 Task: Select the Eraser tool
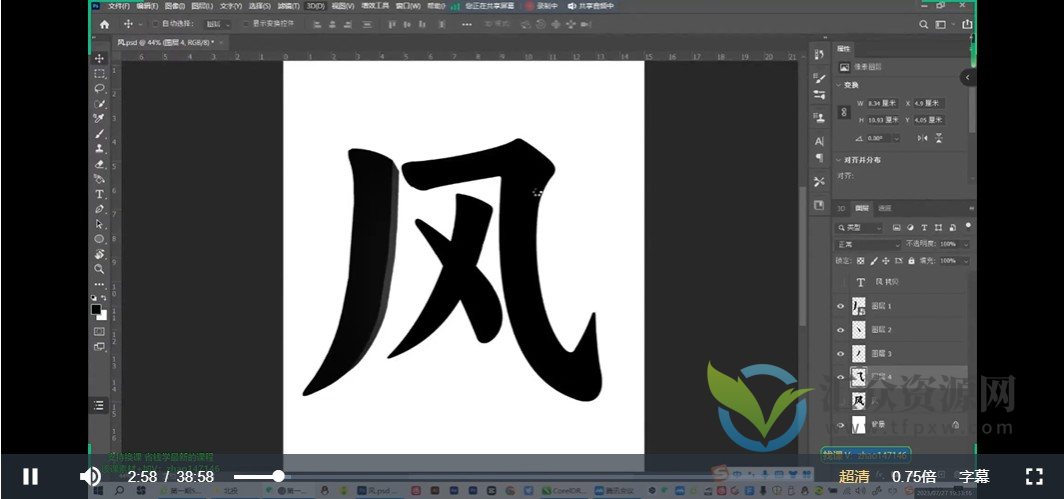99,164
